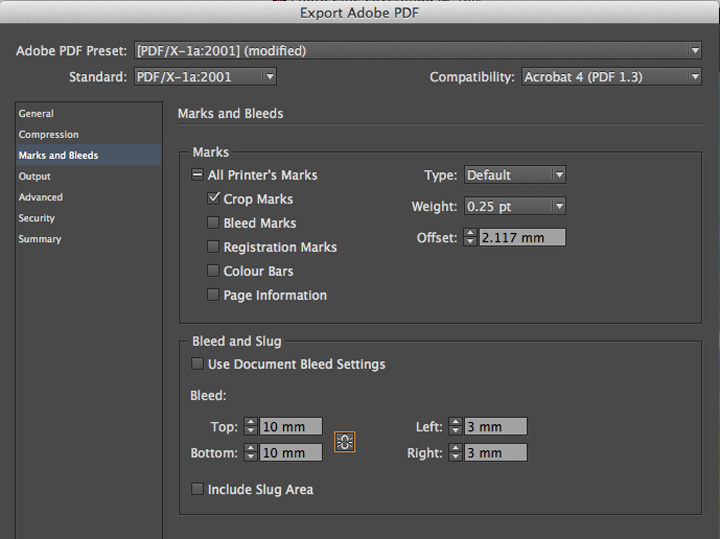Click the bleed link chain icon

tap(344, 442)
